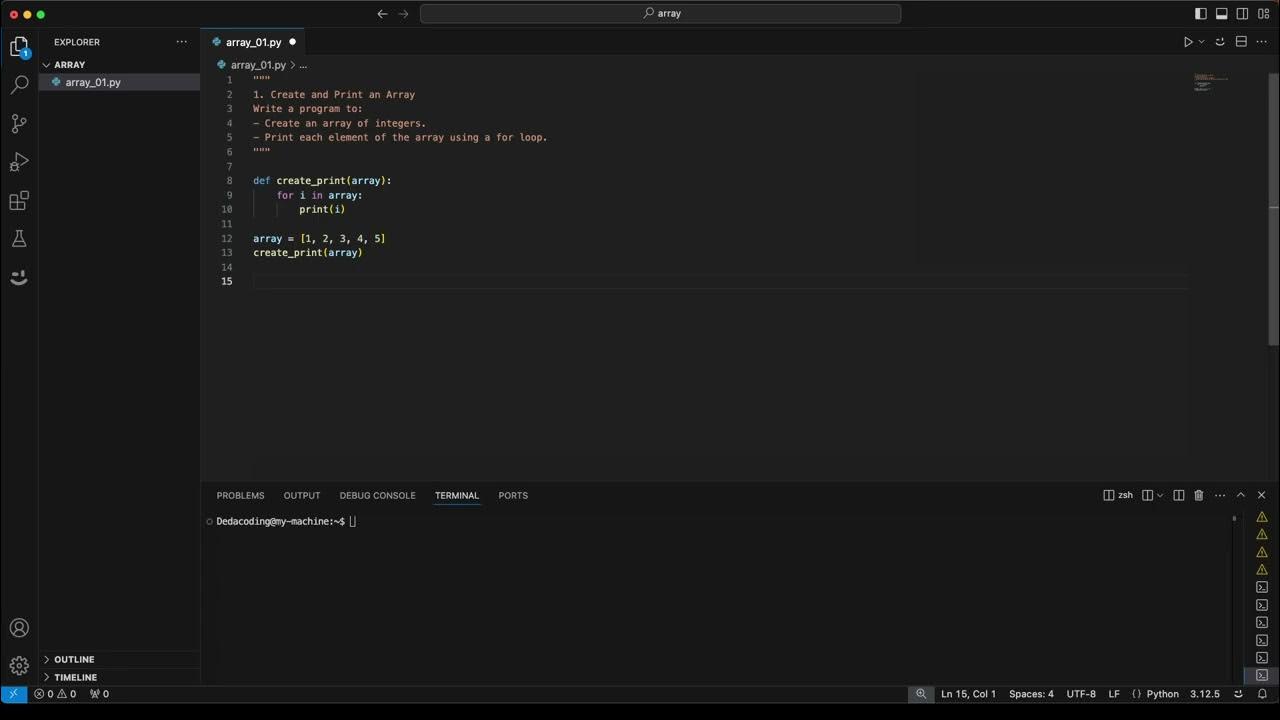The image size is (1280, 720).
Task: Click 'Ln 15, Col 1' in status bar
Action: click(x=968, y=694)
